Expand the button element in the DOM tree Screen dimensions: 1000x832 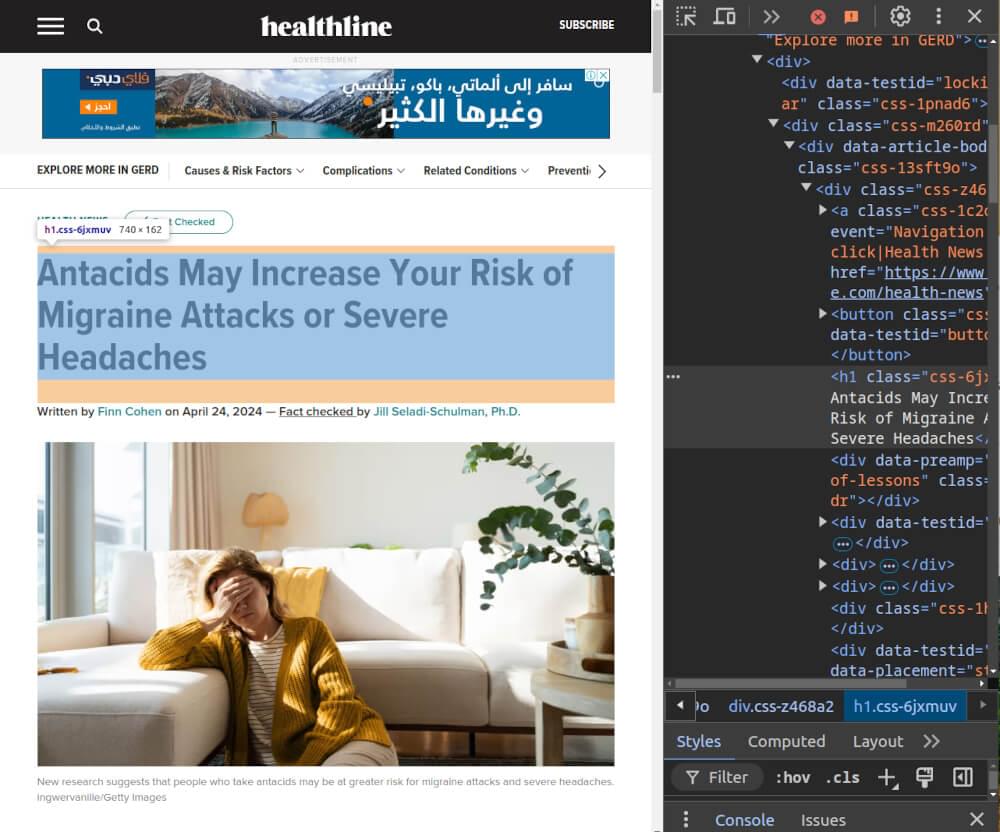click(x=822, y=313)
